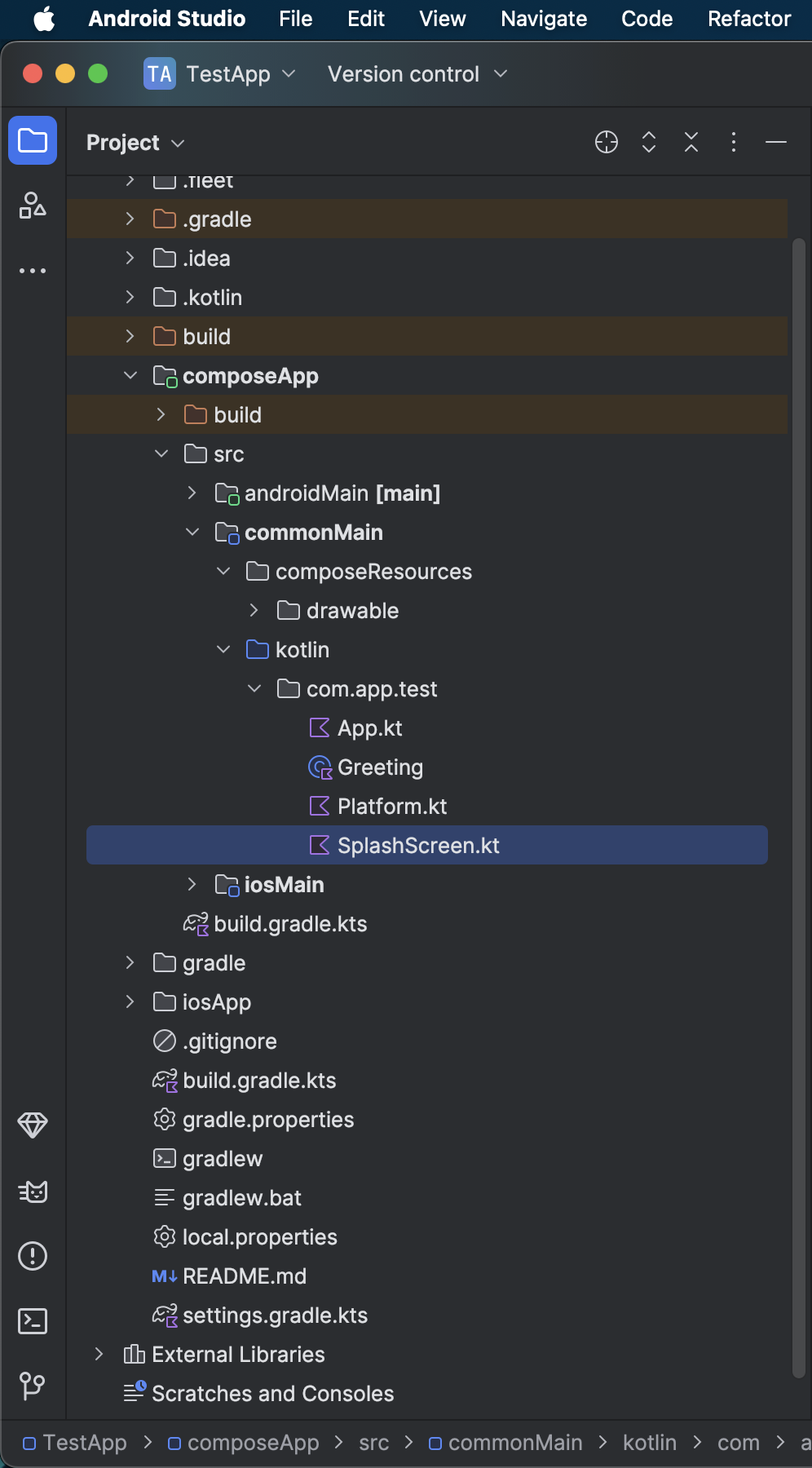Open the Terminal tool window icon
Screen dimensions: 812x1468
pyautogui.click(x=33, y=1321)
